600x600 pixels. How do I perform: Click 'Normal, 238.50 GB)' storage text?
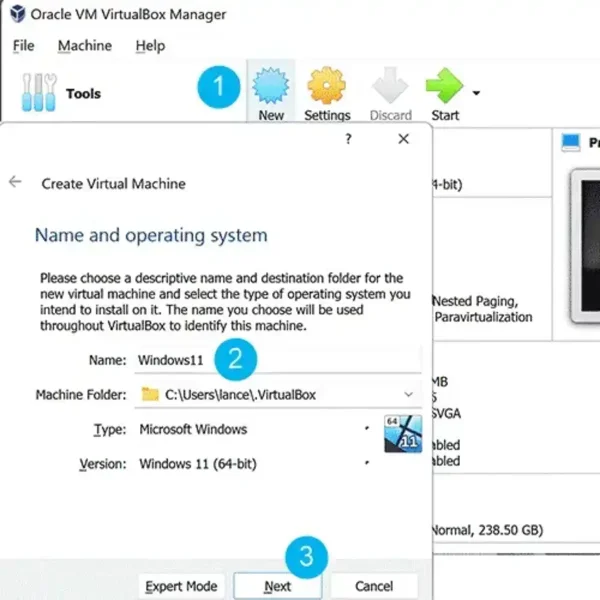pyautogui.click(x=487, y=530)
